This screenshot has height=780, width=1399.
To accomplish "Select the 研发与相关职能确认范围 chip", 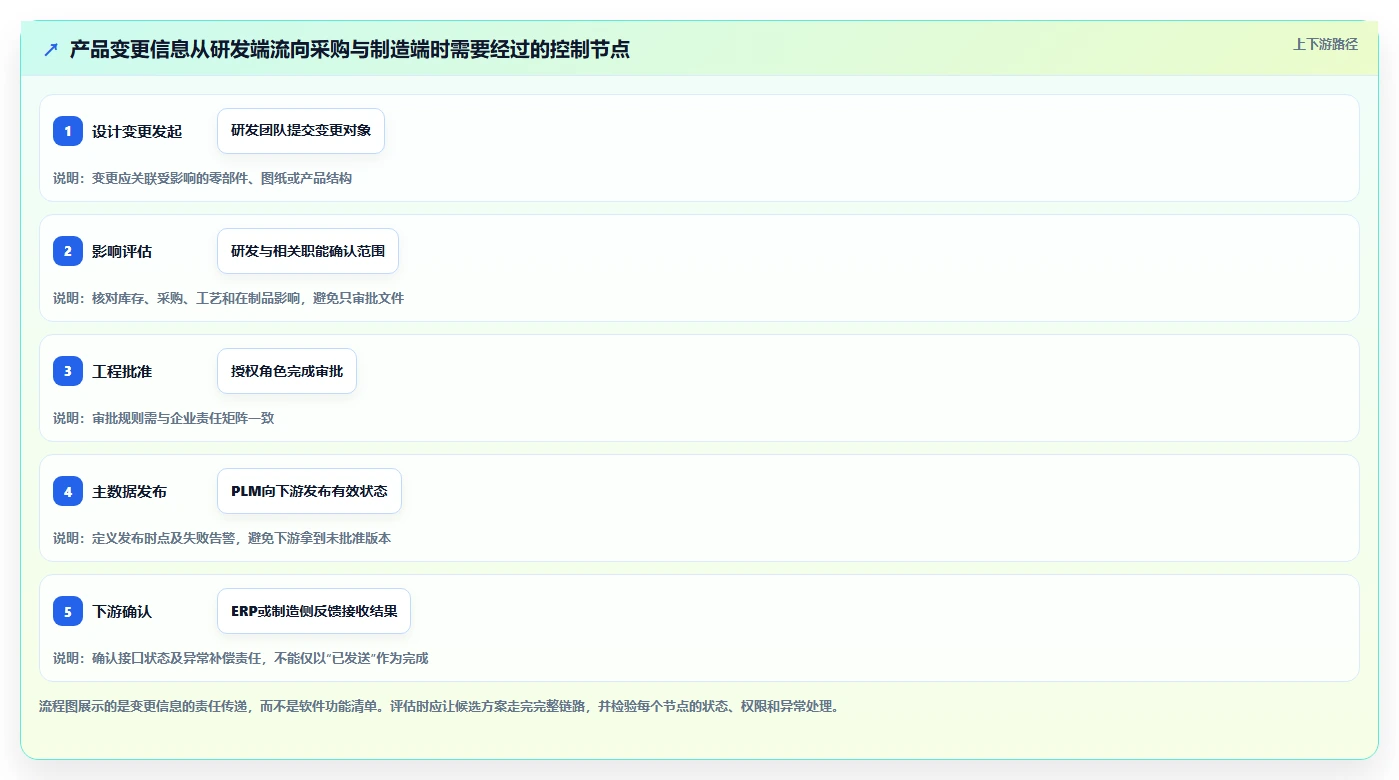I will (x=308, y=251).
